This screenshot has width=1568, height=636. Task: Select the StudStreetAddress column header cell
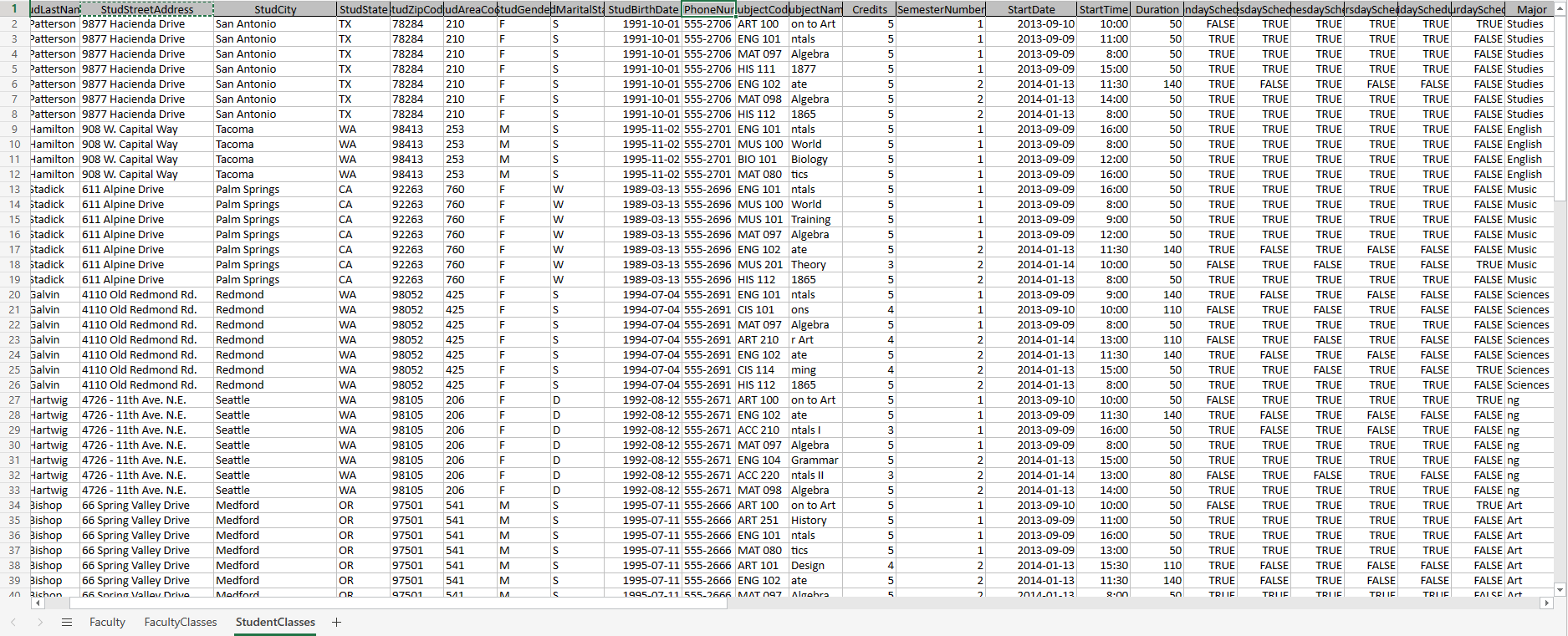(x=146, y=9)
